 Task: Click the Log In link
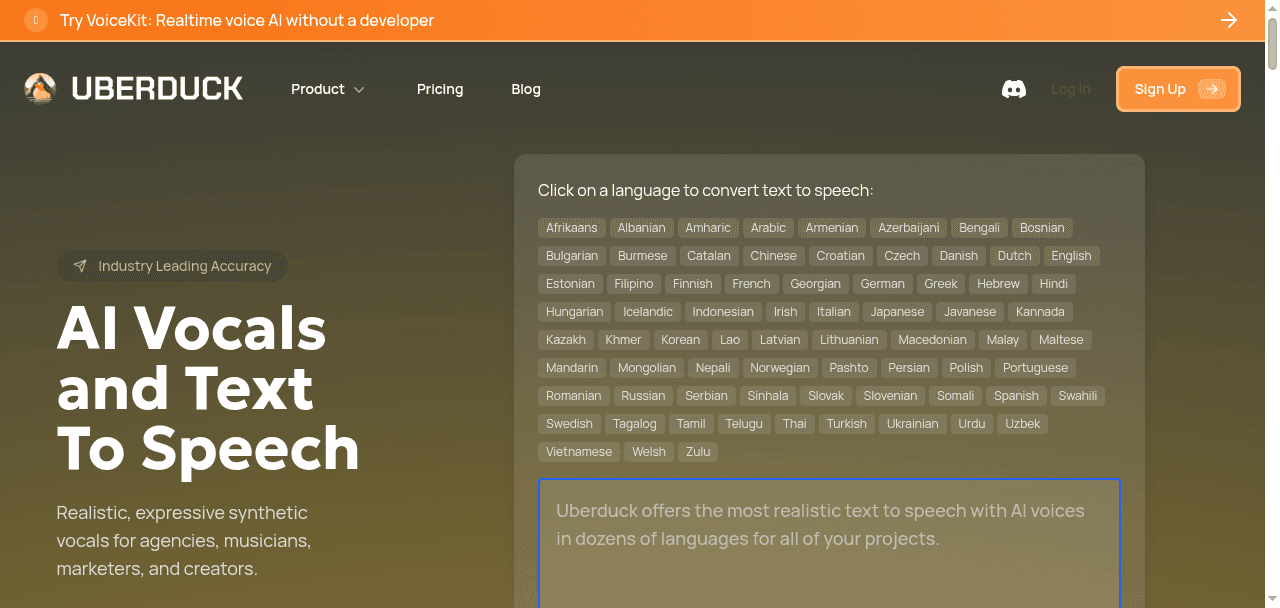1071,89
